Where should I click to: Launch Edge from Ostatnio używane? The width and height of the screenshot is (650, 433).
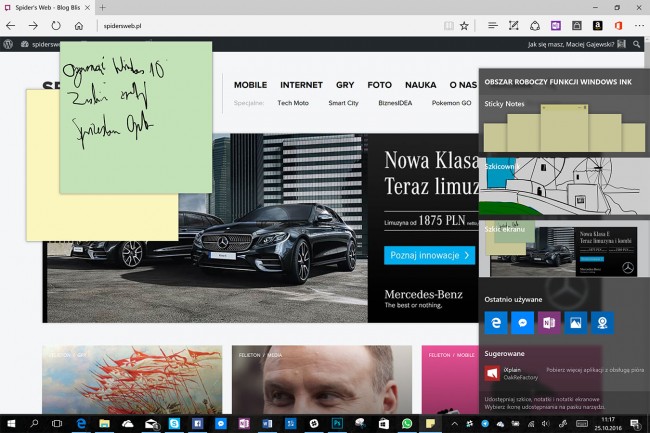point(496,323)
